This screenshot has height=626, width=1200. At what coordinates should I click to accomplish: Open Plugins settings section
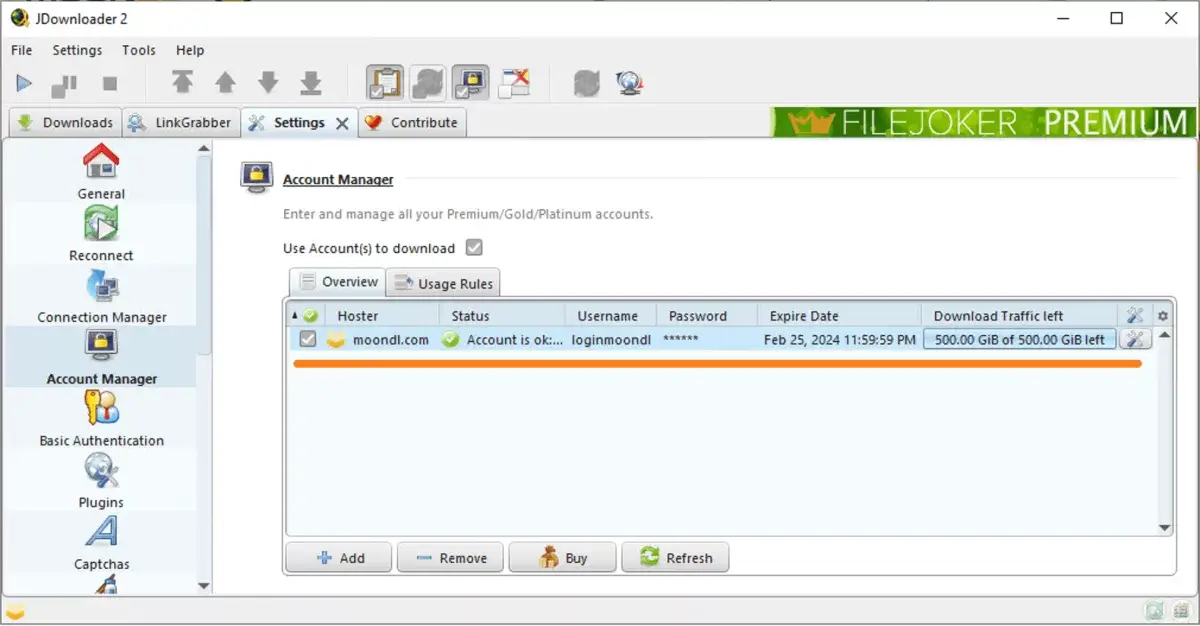pyautogui.click(x=101, y=481)
